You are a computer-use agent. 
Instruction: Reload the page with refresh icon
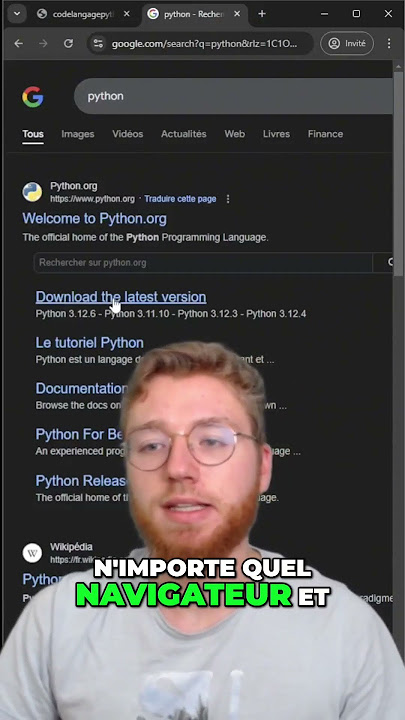[68, 44]
